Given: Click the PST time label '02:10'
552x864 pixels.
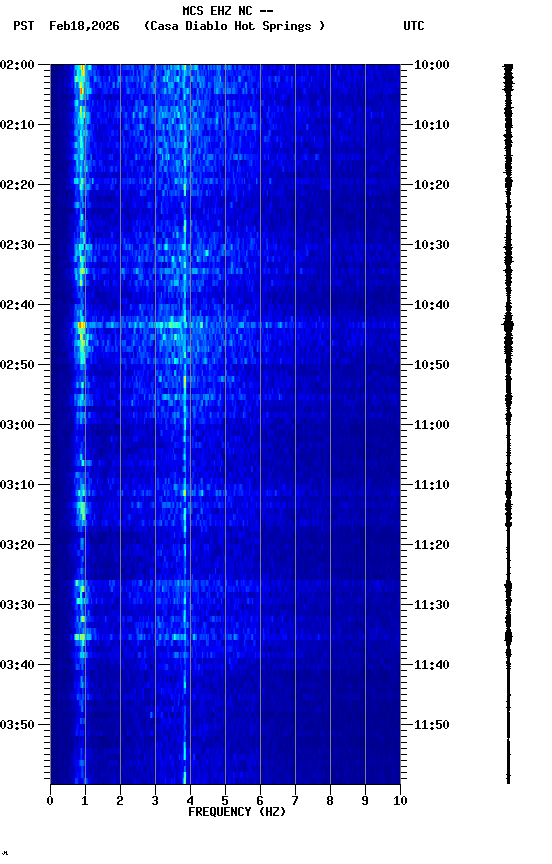Looking at the screenshot, I should click(x=17, y=125).
